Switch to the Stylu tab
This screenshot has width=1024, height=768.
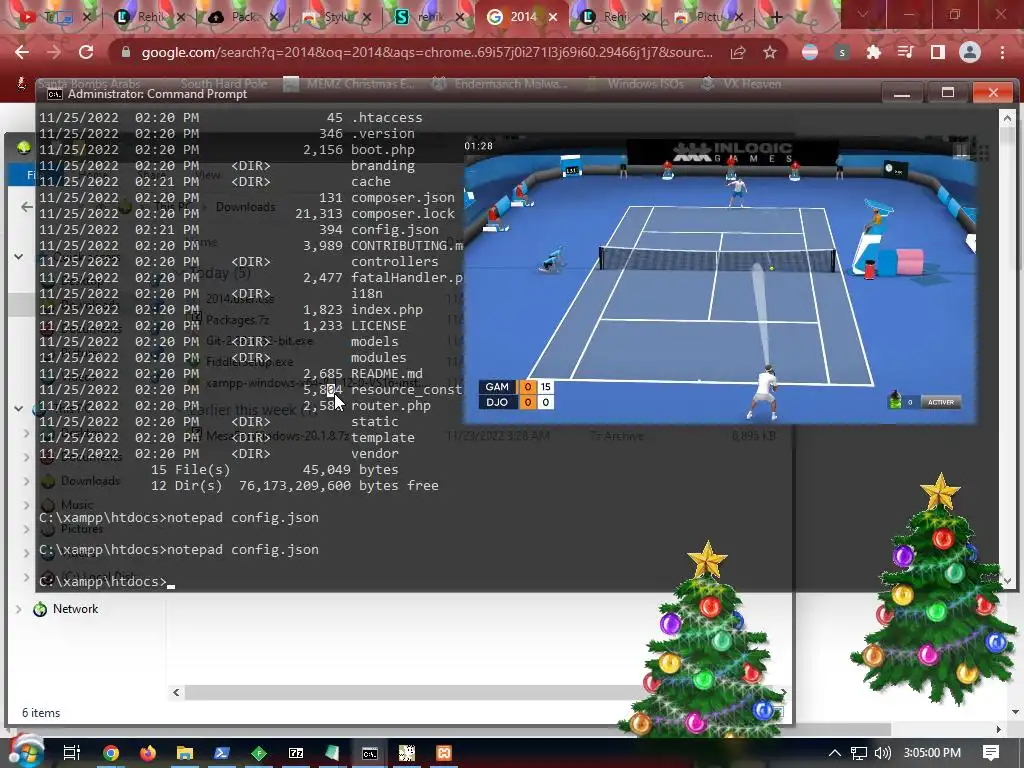pyautogui.click(x=337, y=18)
